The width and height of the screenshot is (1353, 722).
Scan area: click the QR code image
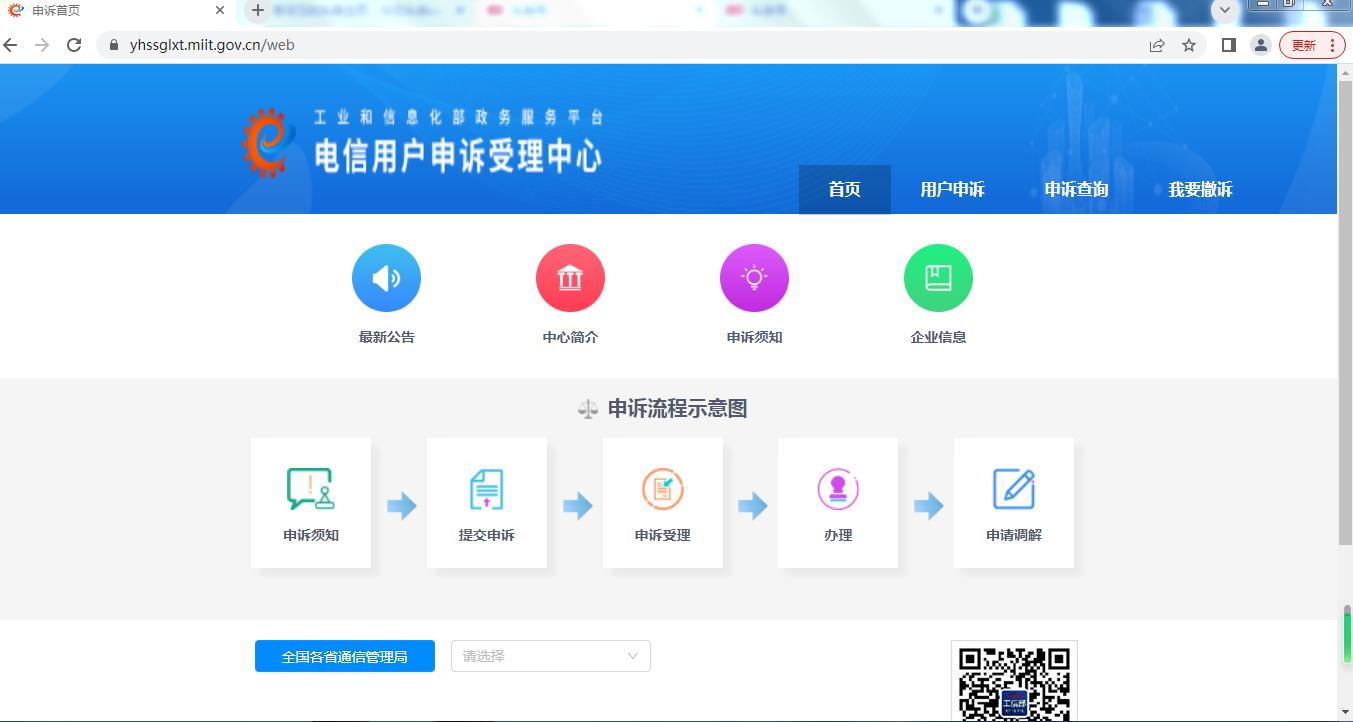1014,685
